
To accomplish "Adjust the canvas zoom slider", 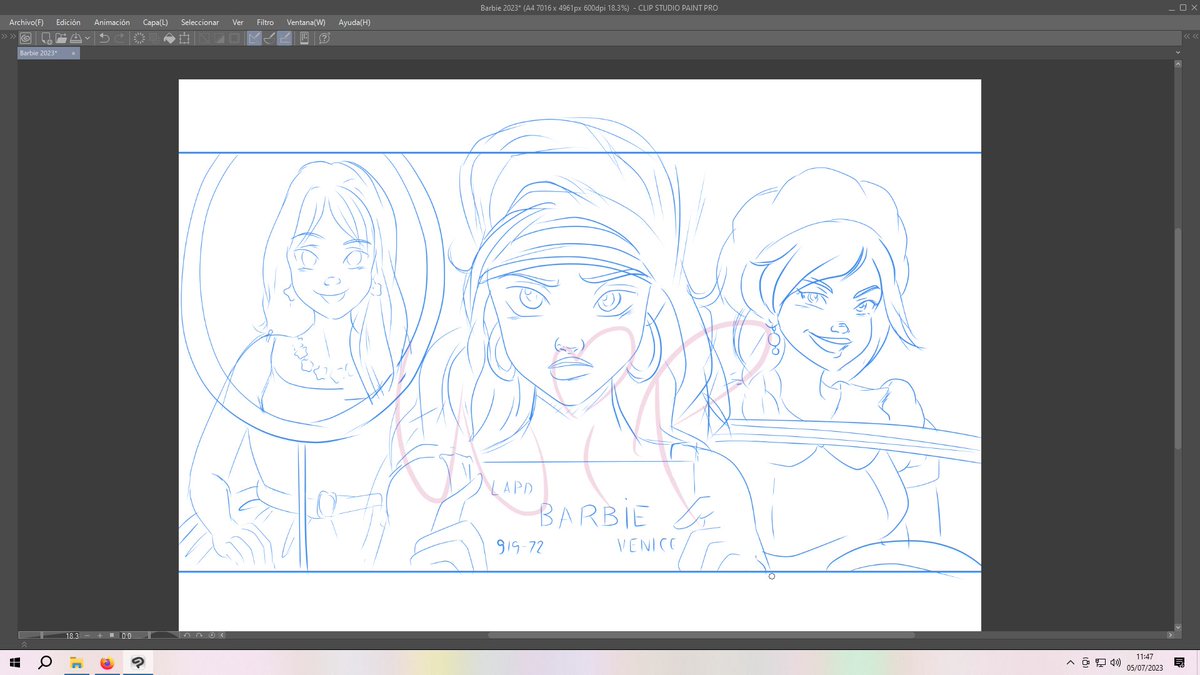I will pyautogui.click(x=42, y=635).
